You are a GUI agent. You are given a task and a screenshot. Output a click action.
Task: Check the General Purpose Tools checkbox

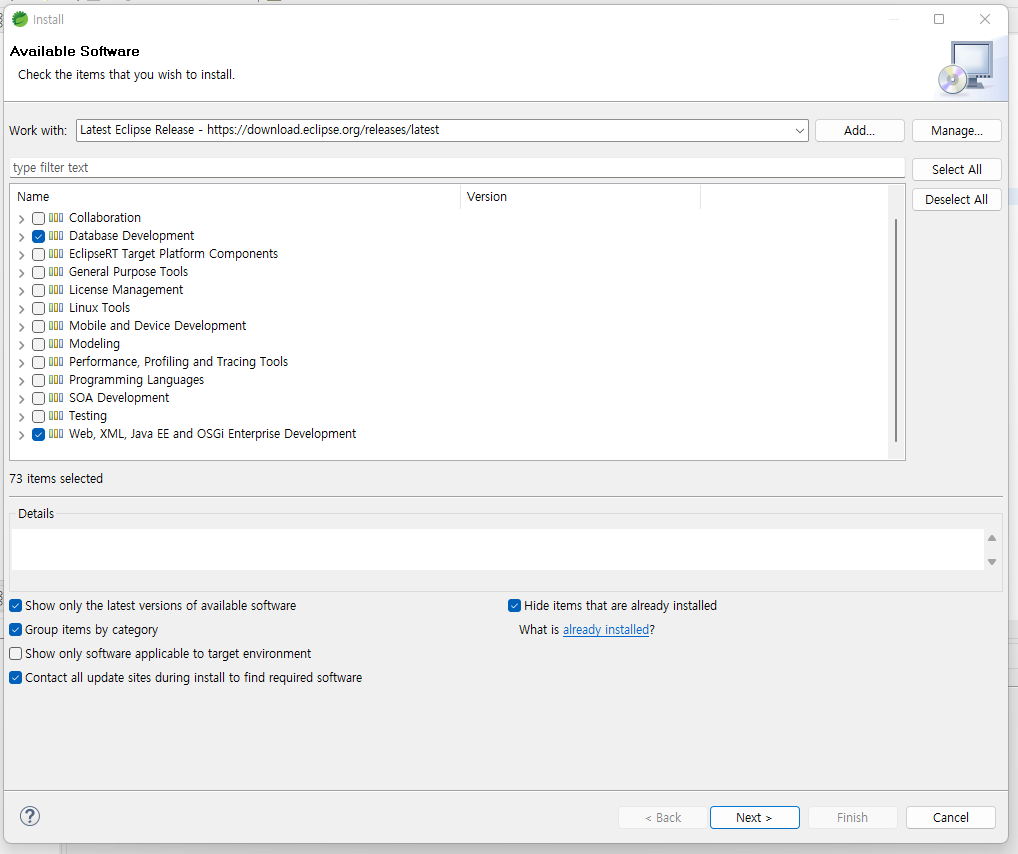tap(38, 272)
